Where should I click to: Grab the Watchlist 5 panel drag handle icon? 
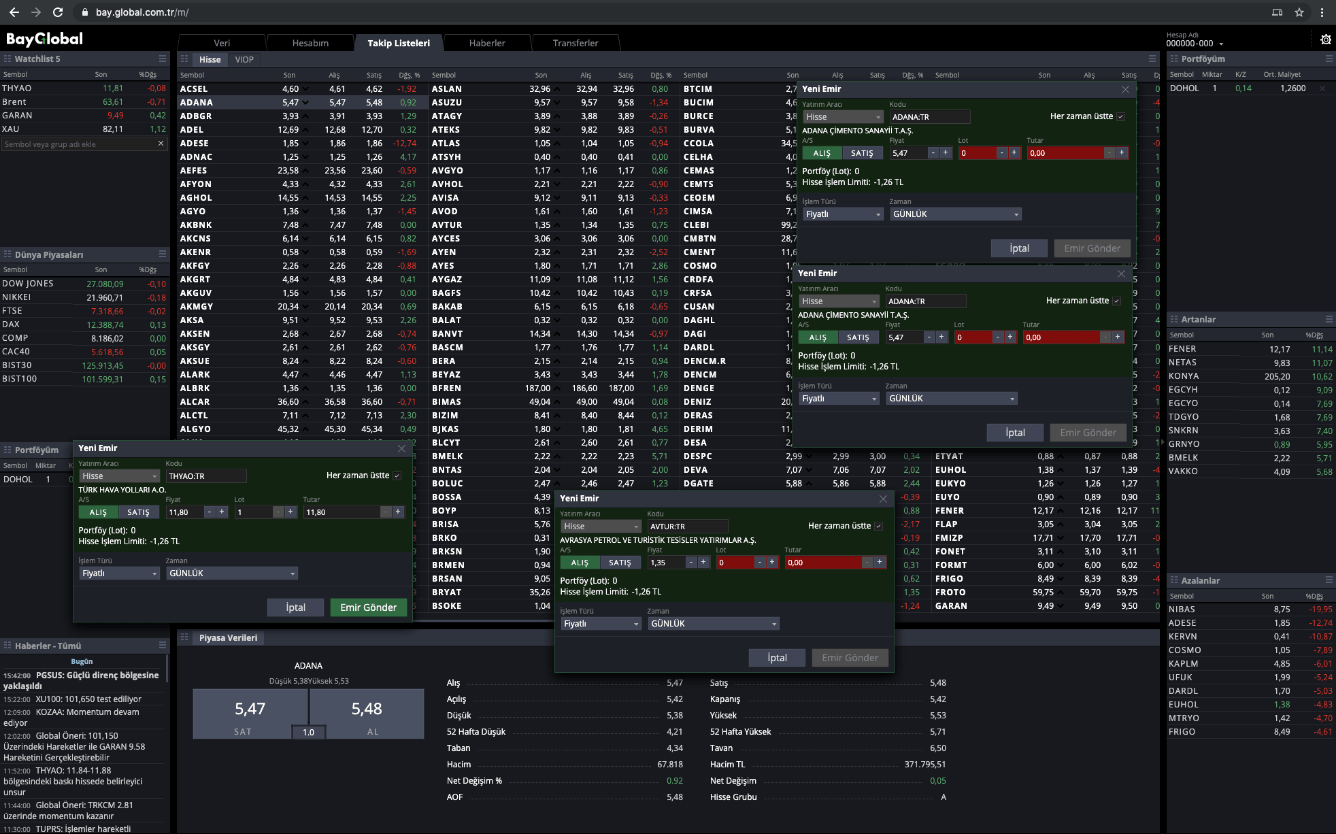click(7, 59)
